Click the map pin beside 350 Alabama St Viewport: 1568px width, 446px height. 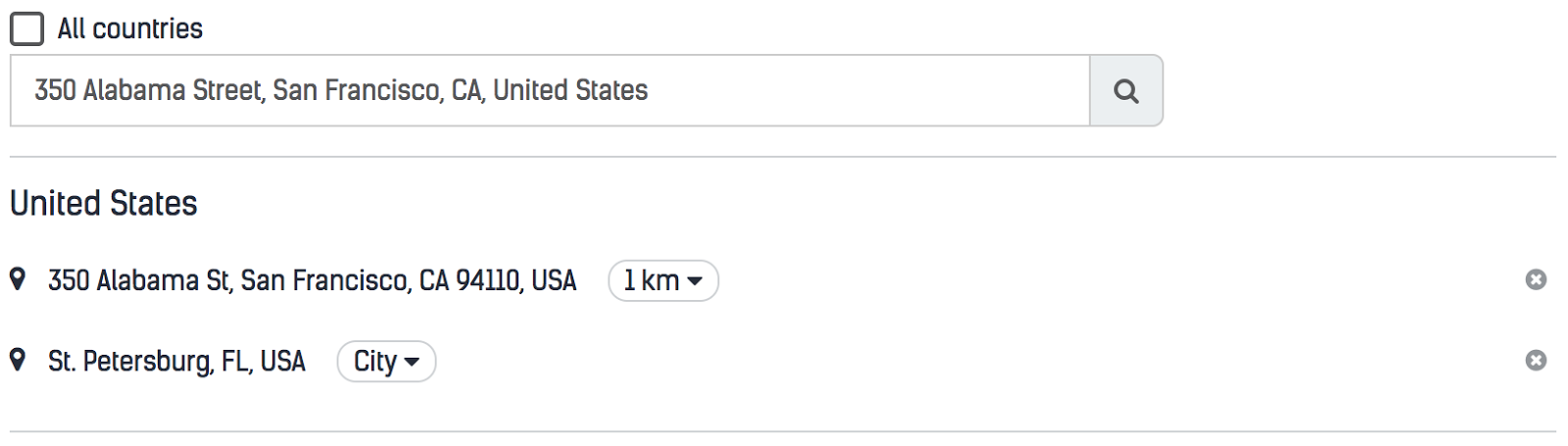click(x=18, y=279)
